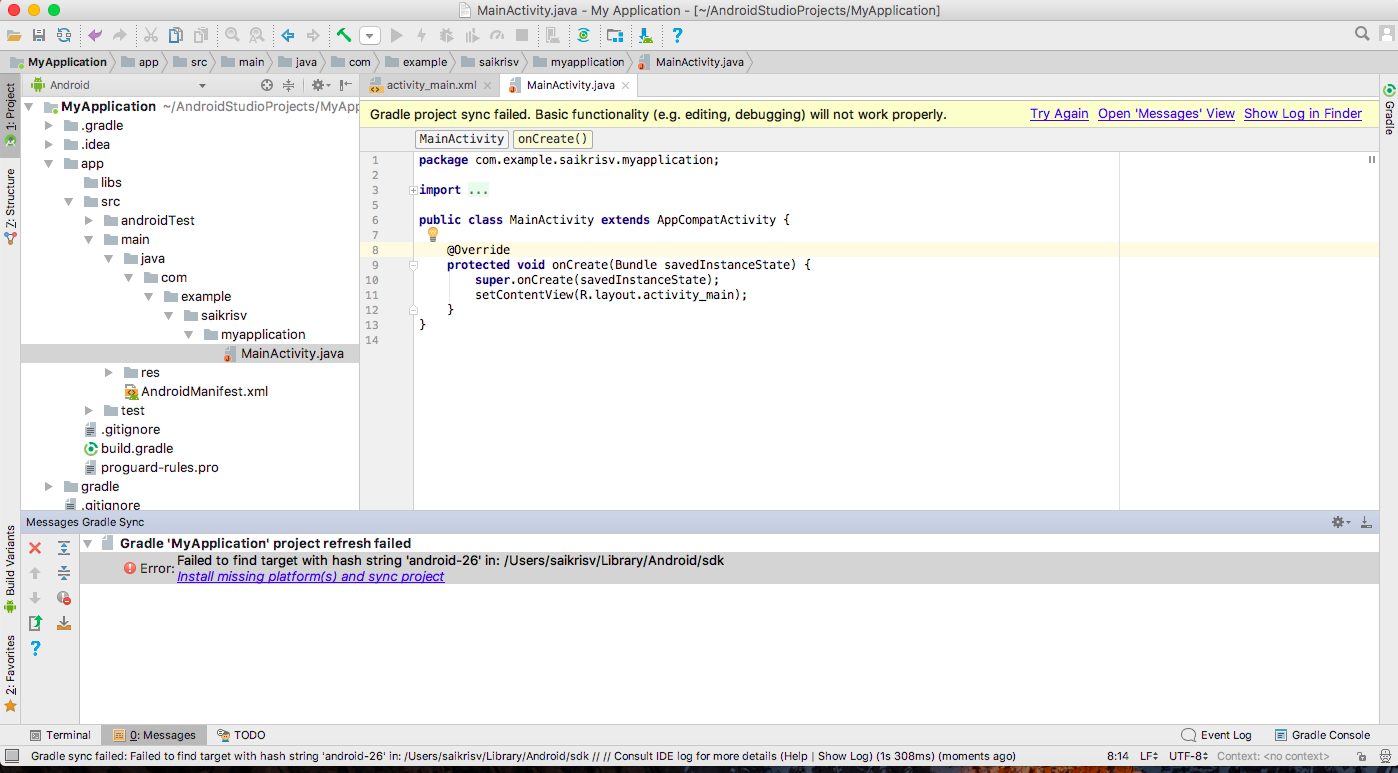Image resolution: width=1398 pixels, height=773 pixels.
Task: Change LF line separator in status bar
Action: pos(1149,756)
